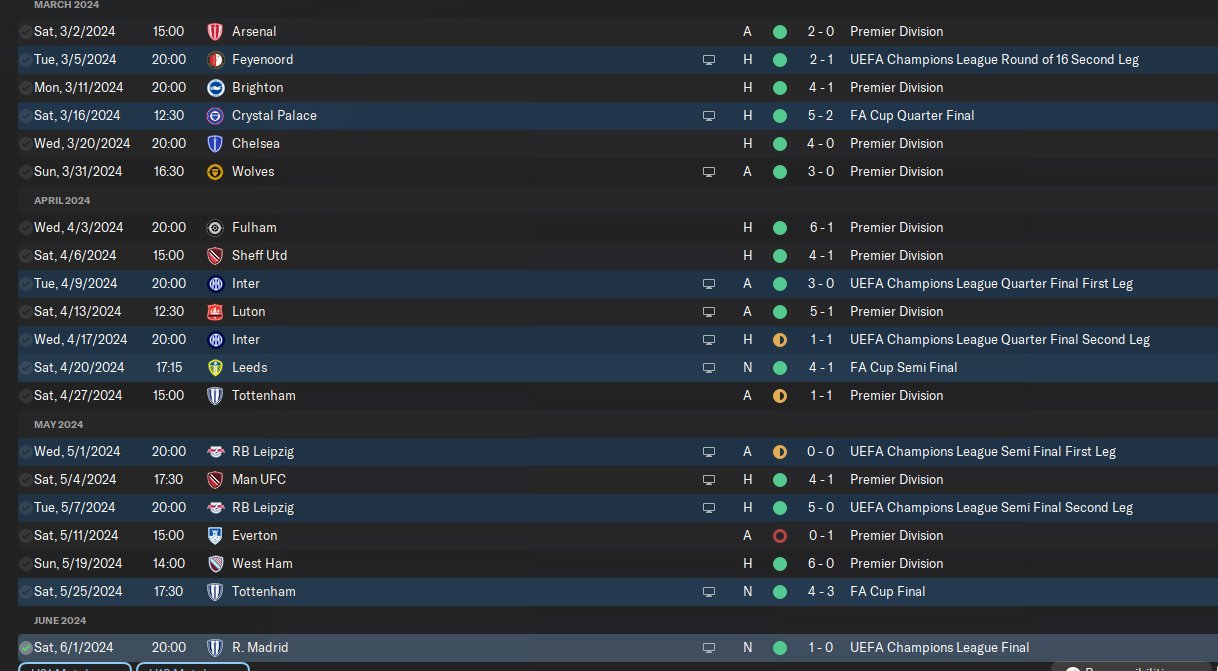The image size is (1218, 671).
Task: Select the Brighton club badge
Action: 214,88
